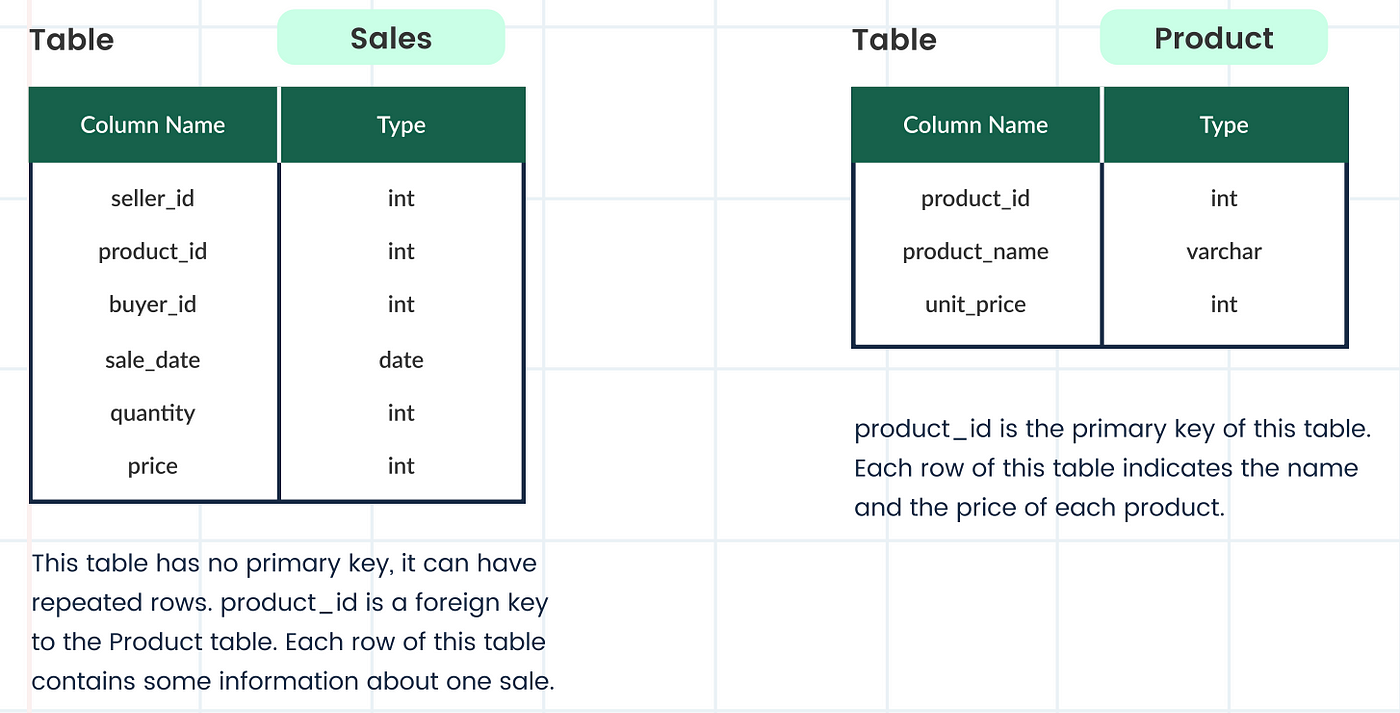Select the unit_price column cell
Viewport: 1400px width, 713px height.
[976, 304]
